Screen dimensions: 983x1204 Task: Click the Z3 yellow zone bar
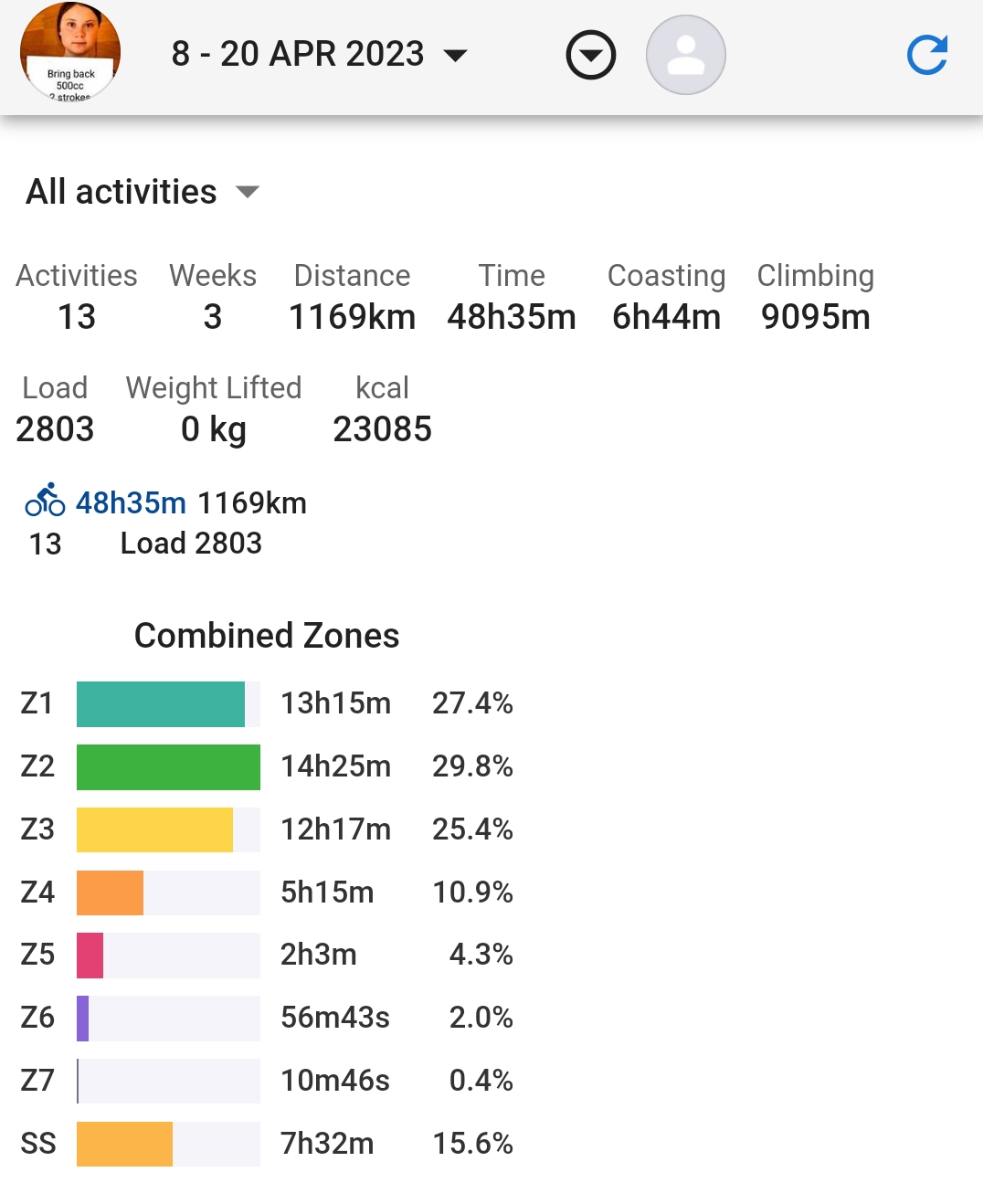[x=154, y=829]
